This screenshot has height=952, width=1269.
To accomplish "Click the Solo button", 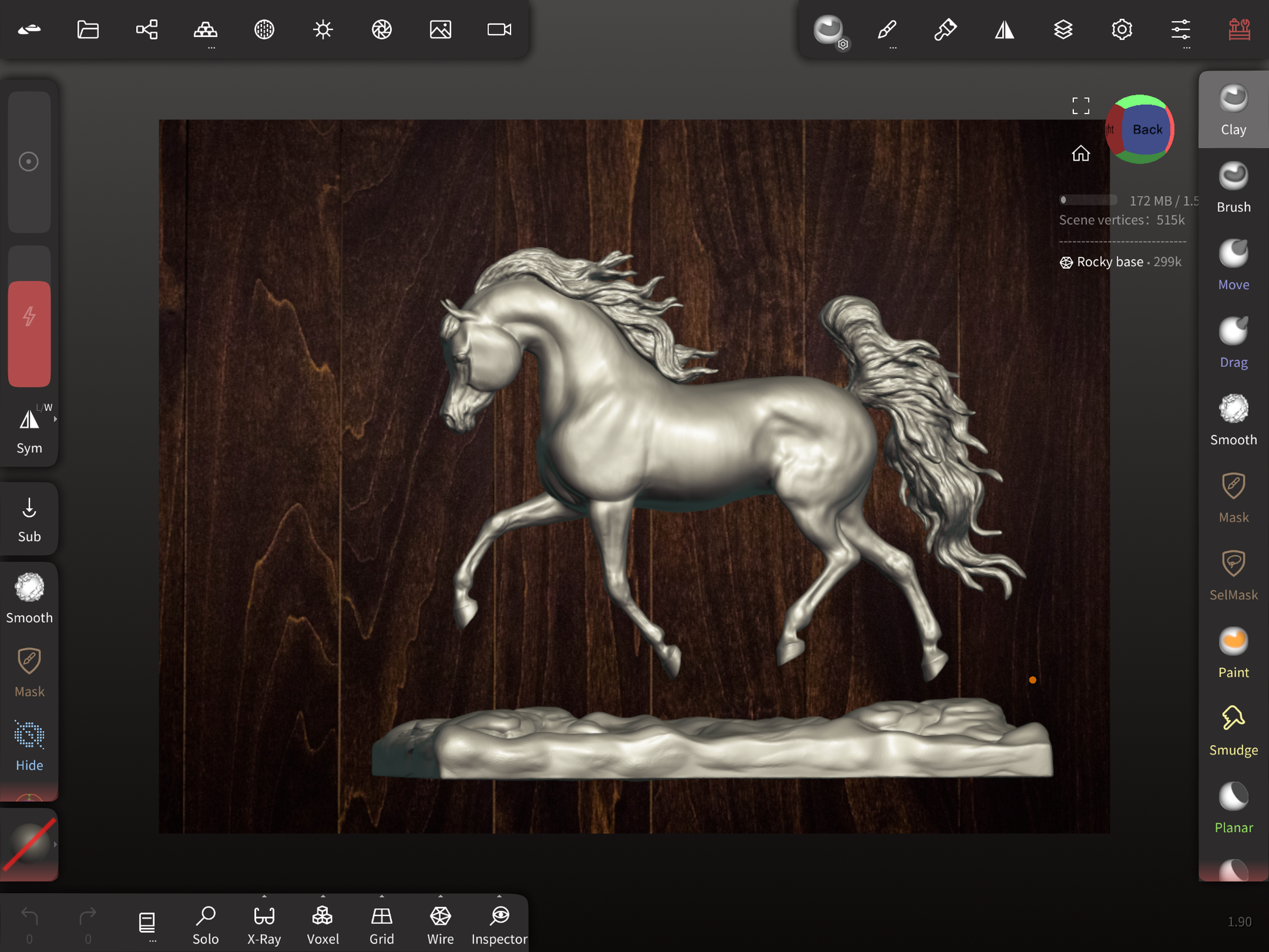I will point(205,924).
